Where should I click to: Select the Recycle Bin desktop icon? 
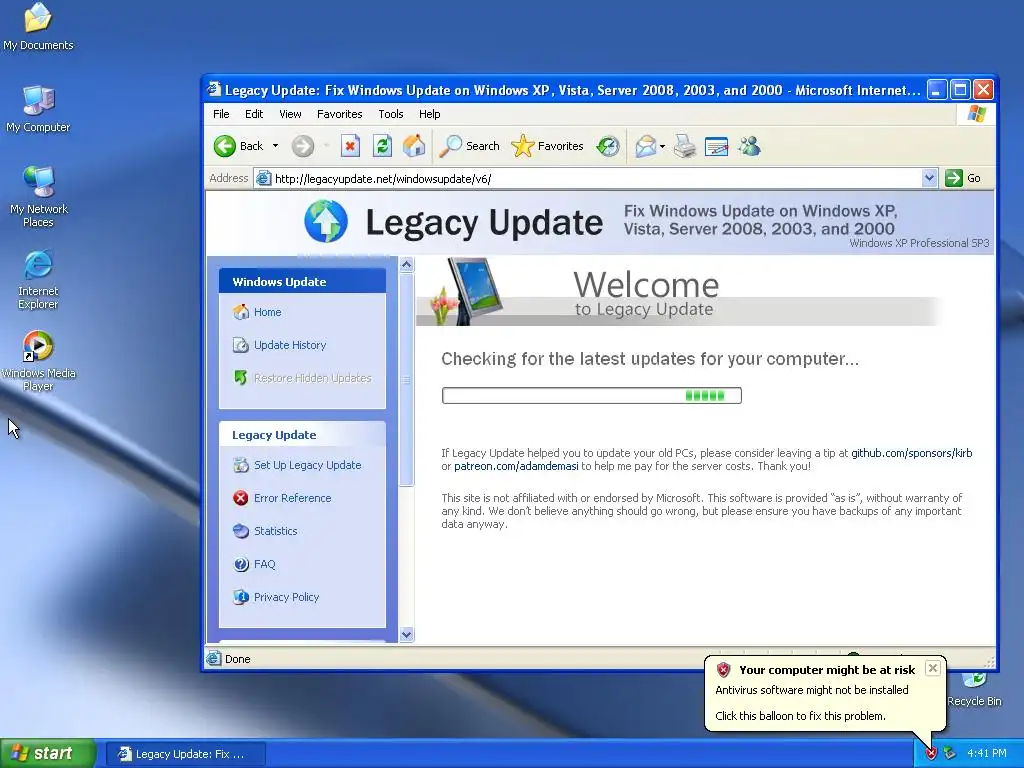coord(974,689)
